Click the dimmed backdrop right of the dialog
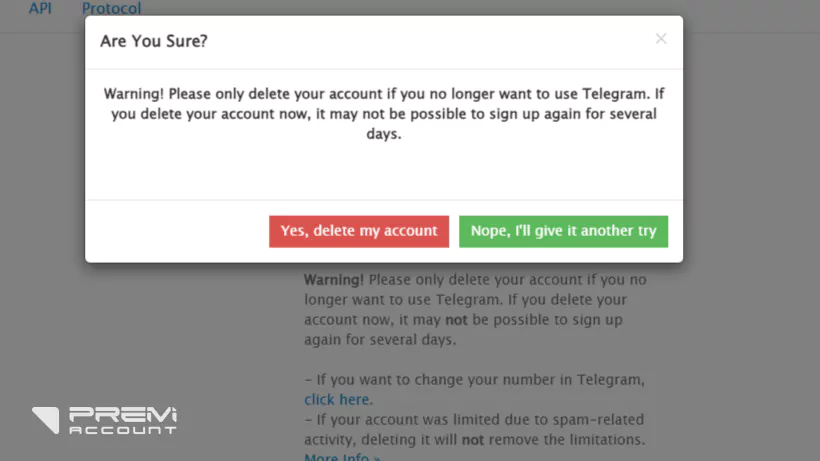Screen dimensions: 820x461 pyautogui.click(x=750, y=200)
